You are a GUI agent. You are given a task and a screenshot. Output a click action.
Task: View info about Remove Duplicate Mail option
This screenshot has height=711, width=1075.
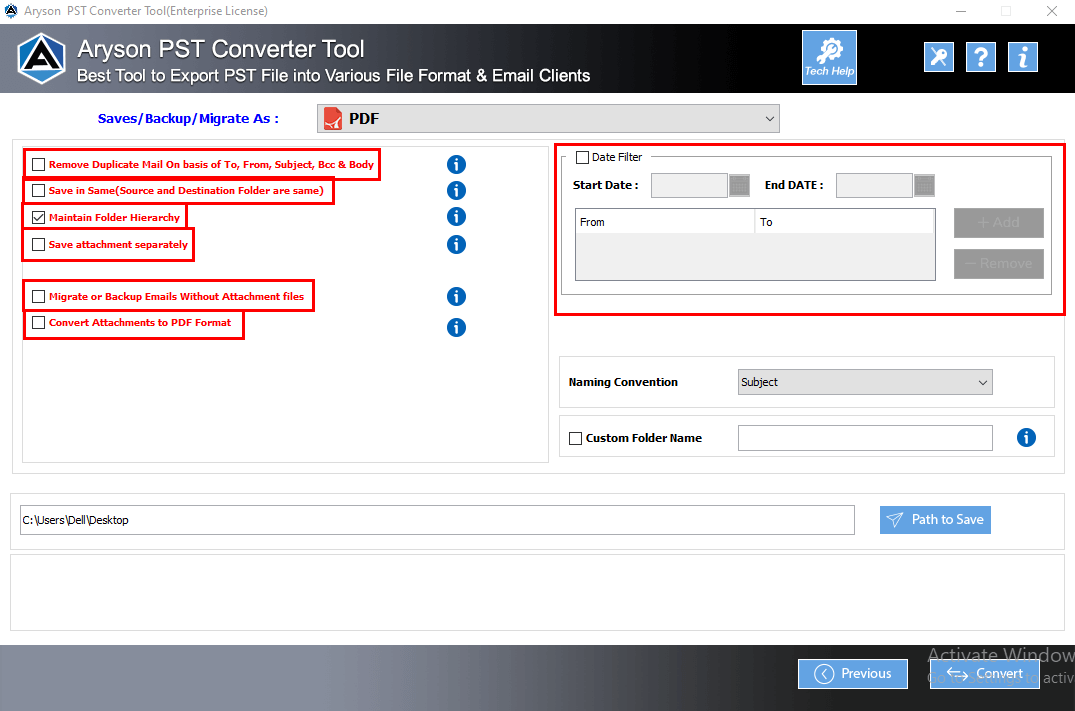point(456,164)
